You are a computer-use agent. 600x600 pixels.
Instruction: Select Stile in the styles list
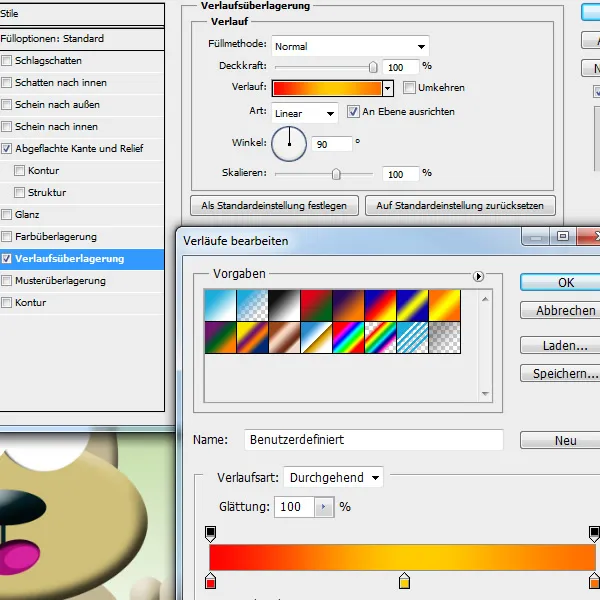(82, 14)
